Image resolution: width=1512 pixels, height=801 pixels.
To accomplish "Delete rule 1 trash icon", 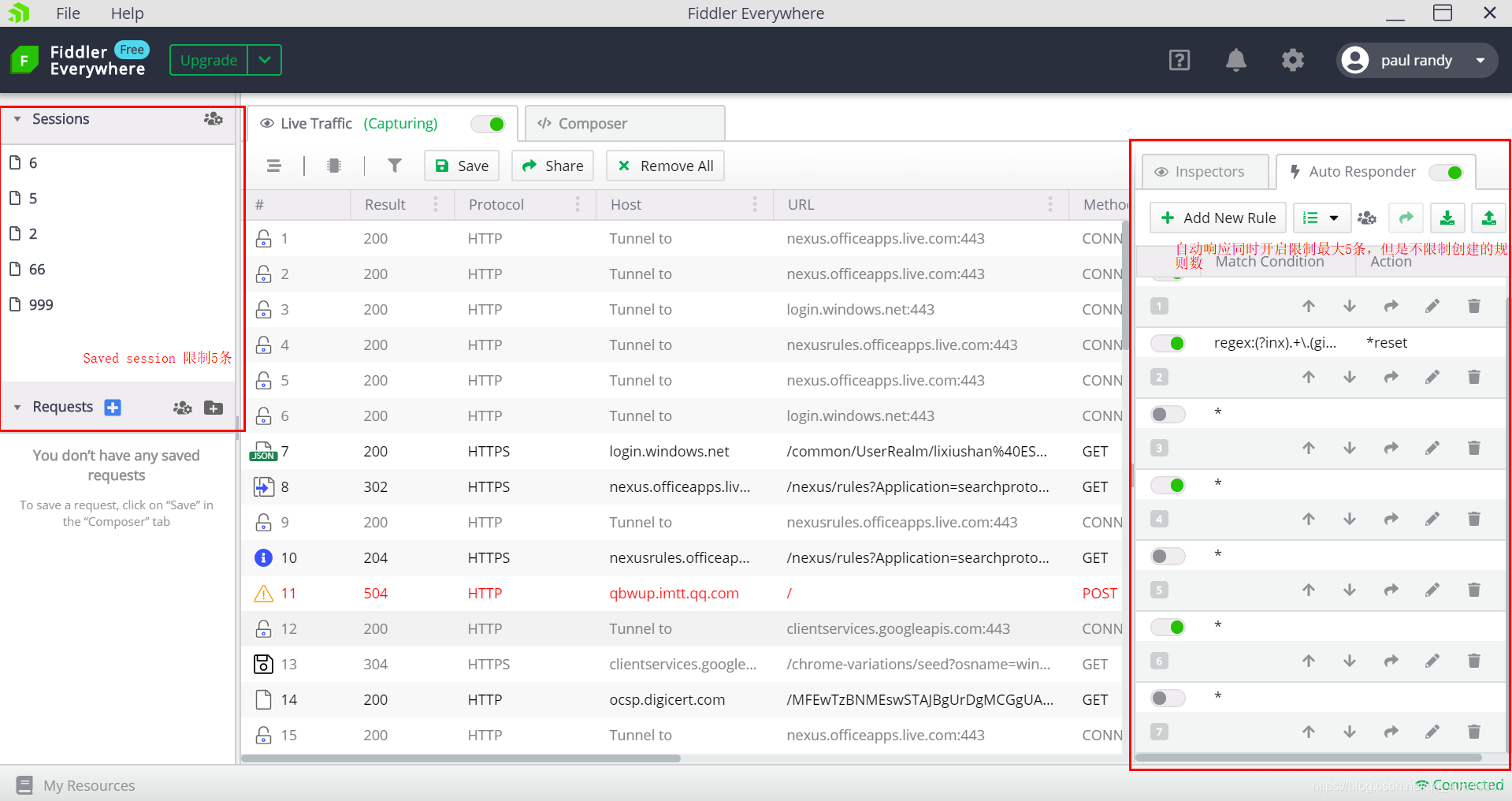I will click(1474, 306).
